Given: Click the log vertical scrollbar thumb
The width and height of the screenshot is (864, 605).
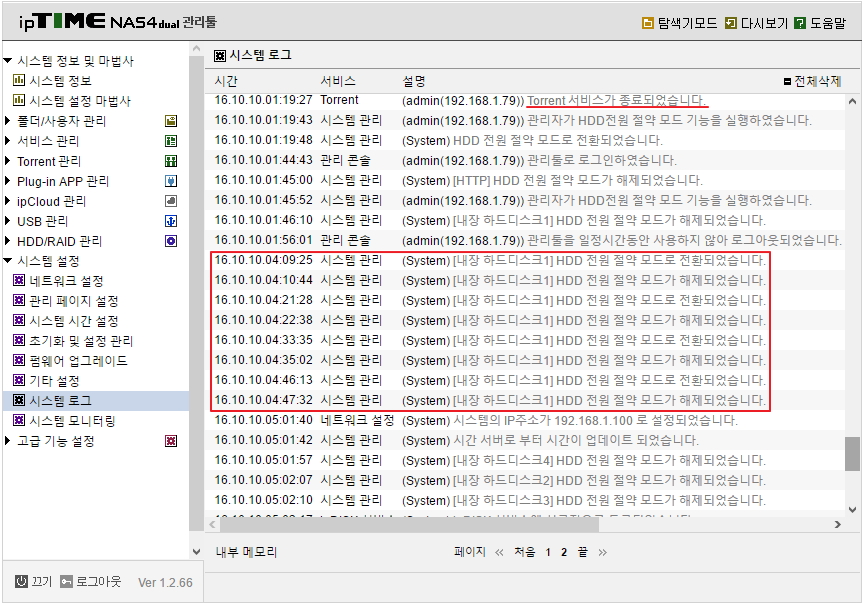Looking at the screenshot, I should tap(852, 454).
